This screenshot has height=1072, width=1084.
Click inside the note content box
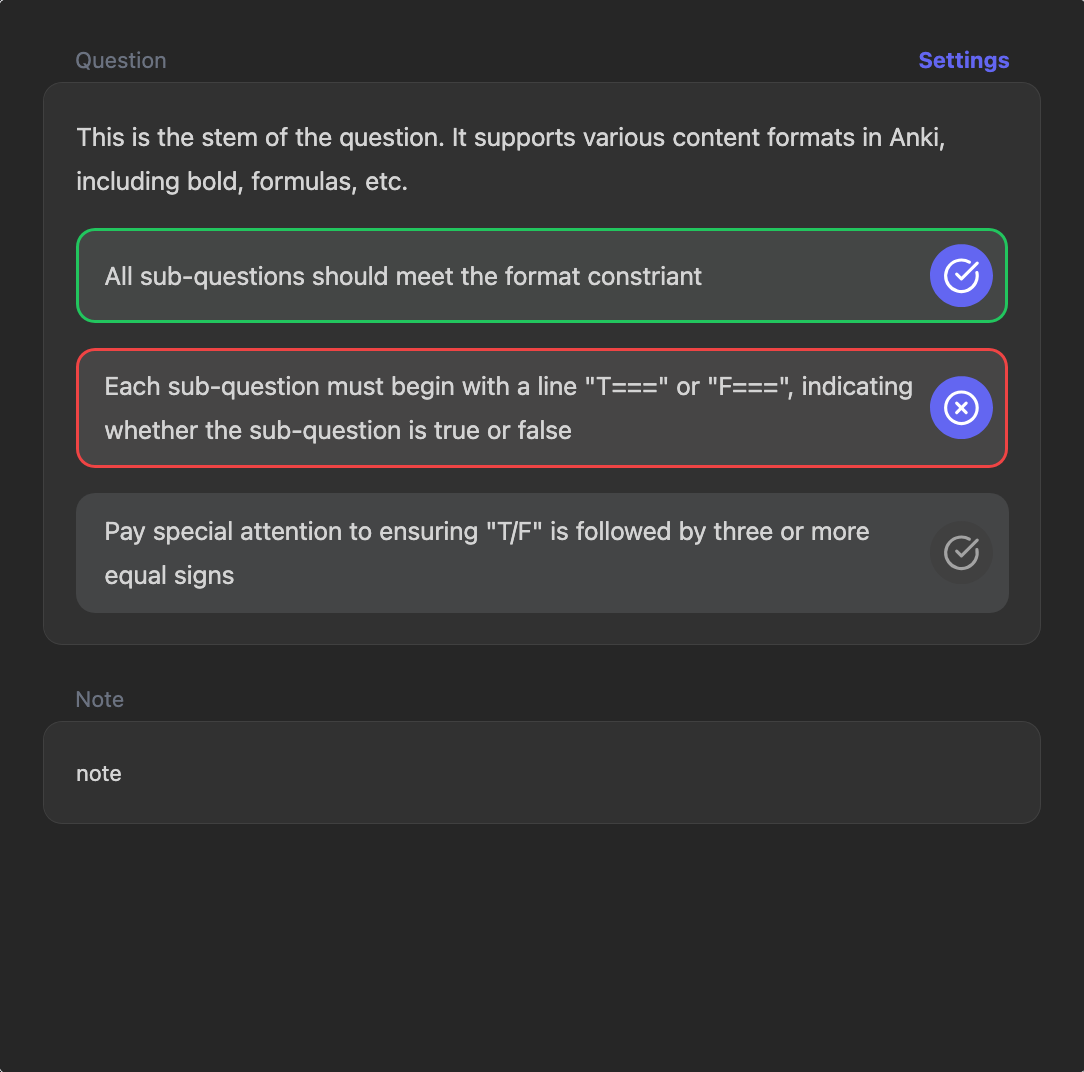point(541,773)
